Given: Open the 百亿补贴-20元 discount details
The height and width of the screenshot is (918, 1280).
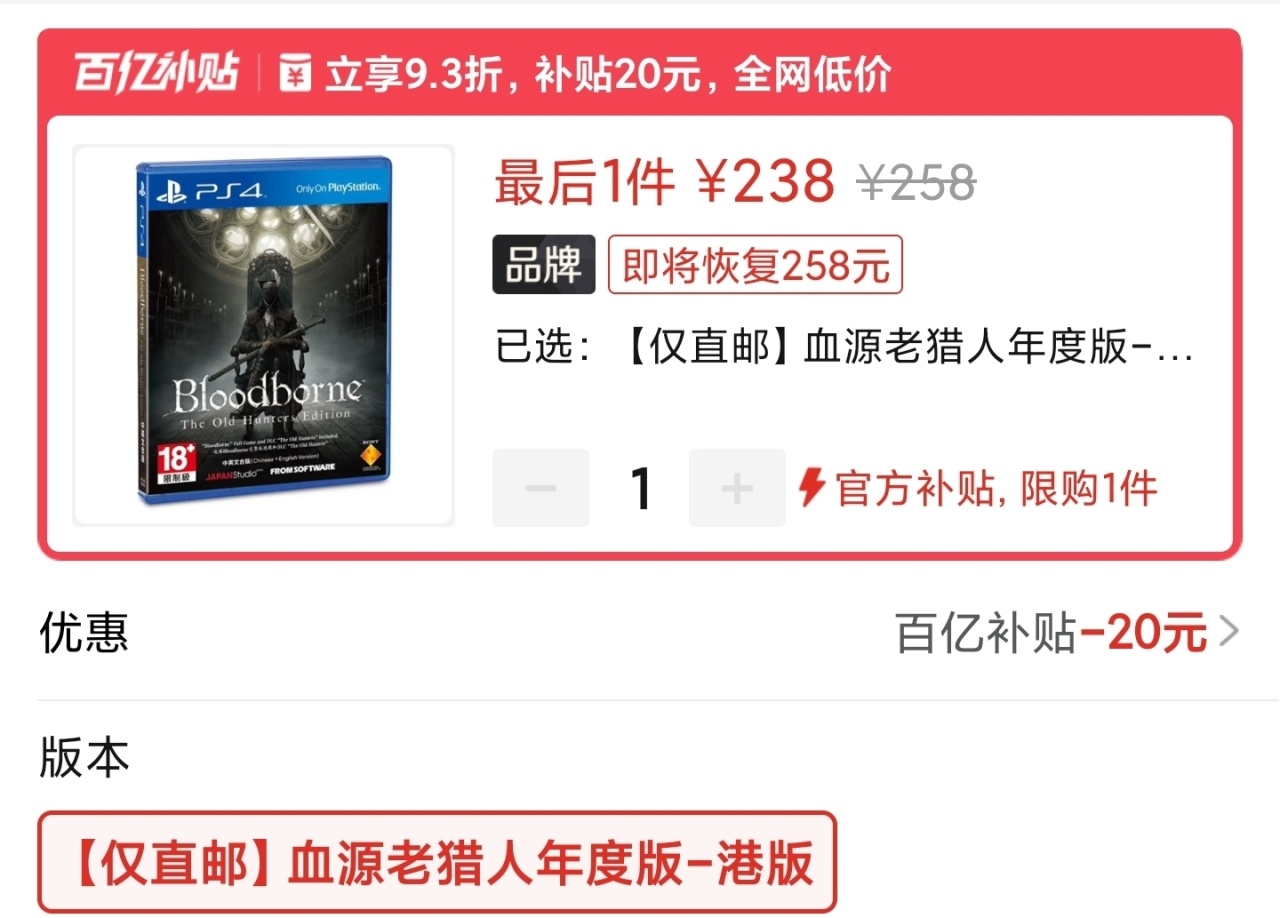Looking at the screenshot, I should 1067,632.
